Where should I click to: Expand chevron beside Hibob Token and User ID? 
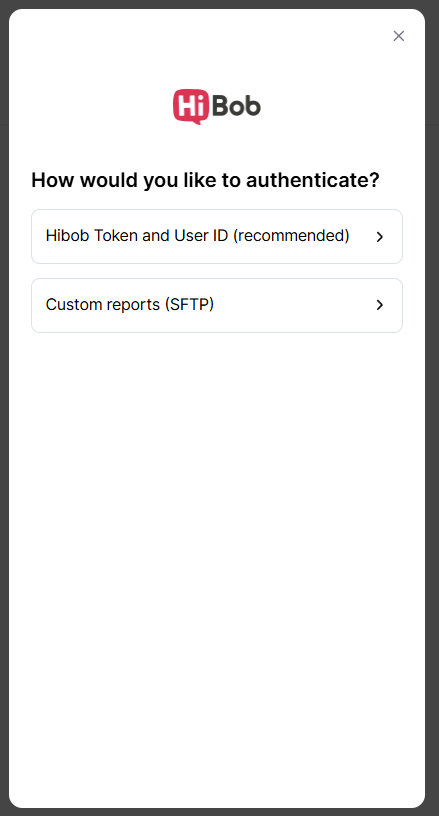[380, 237]
